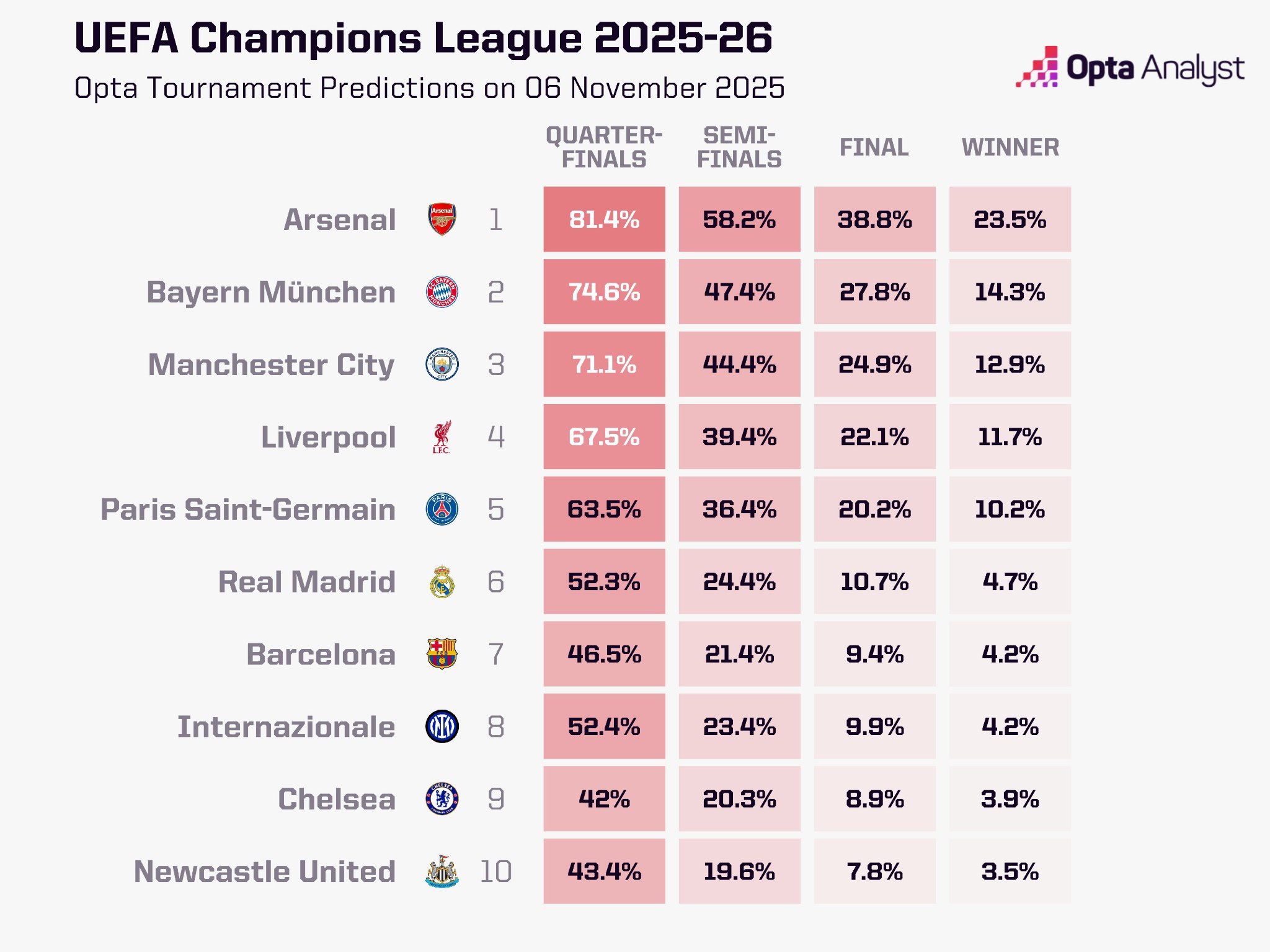Click the Newcastle United team name
The width and height of the screenshot is (1270, 952).
pos(265,871)
